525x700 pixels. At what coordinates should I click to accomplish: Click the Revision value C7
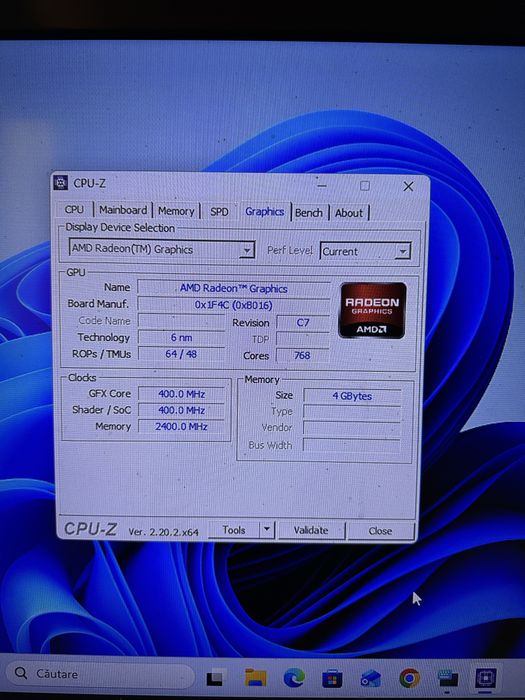click(x=303, y=323)
